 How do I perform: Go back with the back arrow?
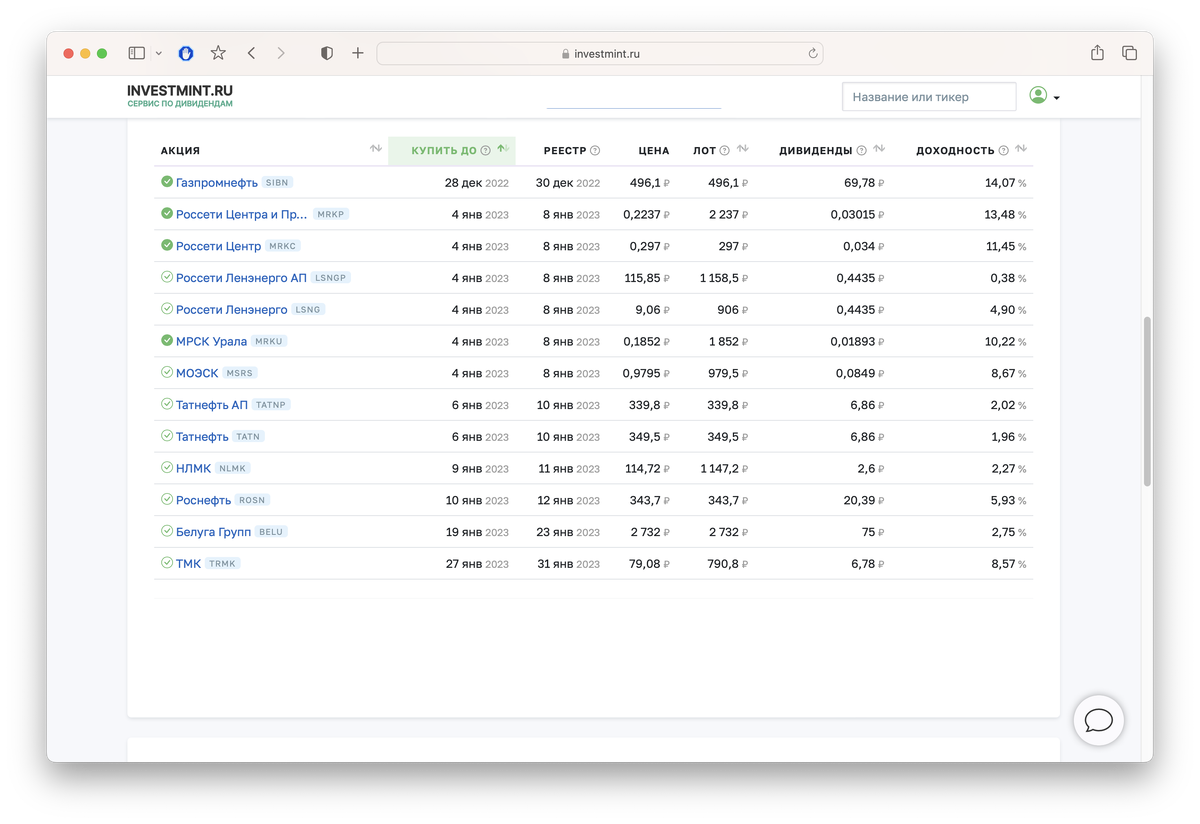click(251, 53)
